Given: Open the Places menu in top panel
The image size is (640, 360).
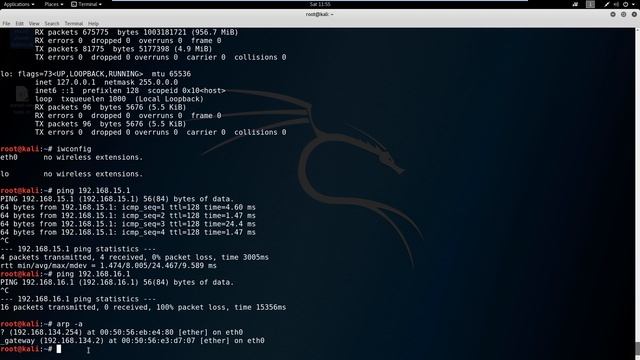Looking at the screenshot, I should pyautogui.click(x=54, y=4).
